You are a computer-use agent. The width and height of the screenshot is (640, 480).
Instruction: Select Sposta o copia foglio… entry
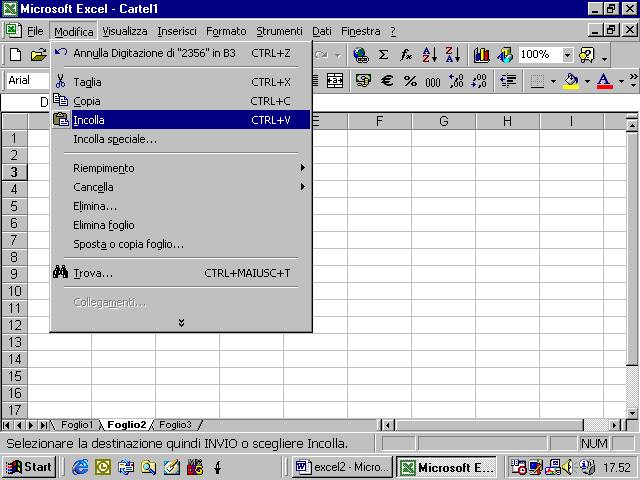pyautogui.click(x=180, y=244)
